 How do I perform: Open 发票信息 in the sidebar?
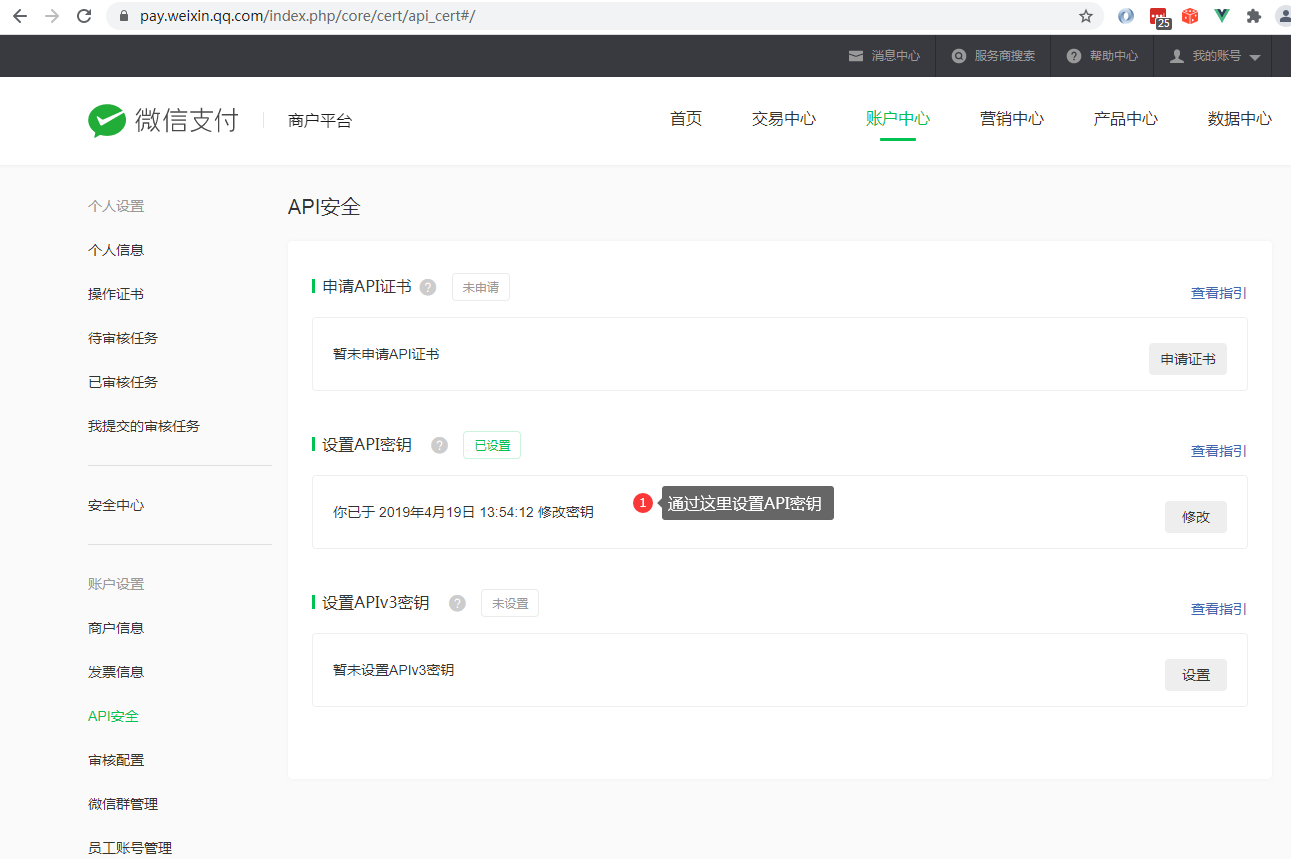point(116,672)
